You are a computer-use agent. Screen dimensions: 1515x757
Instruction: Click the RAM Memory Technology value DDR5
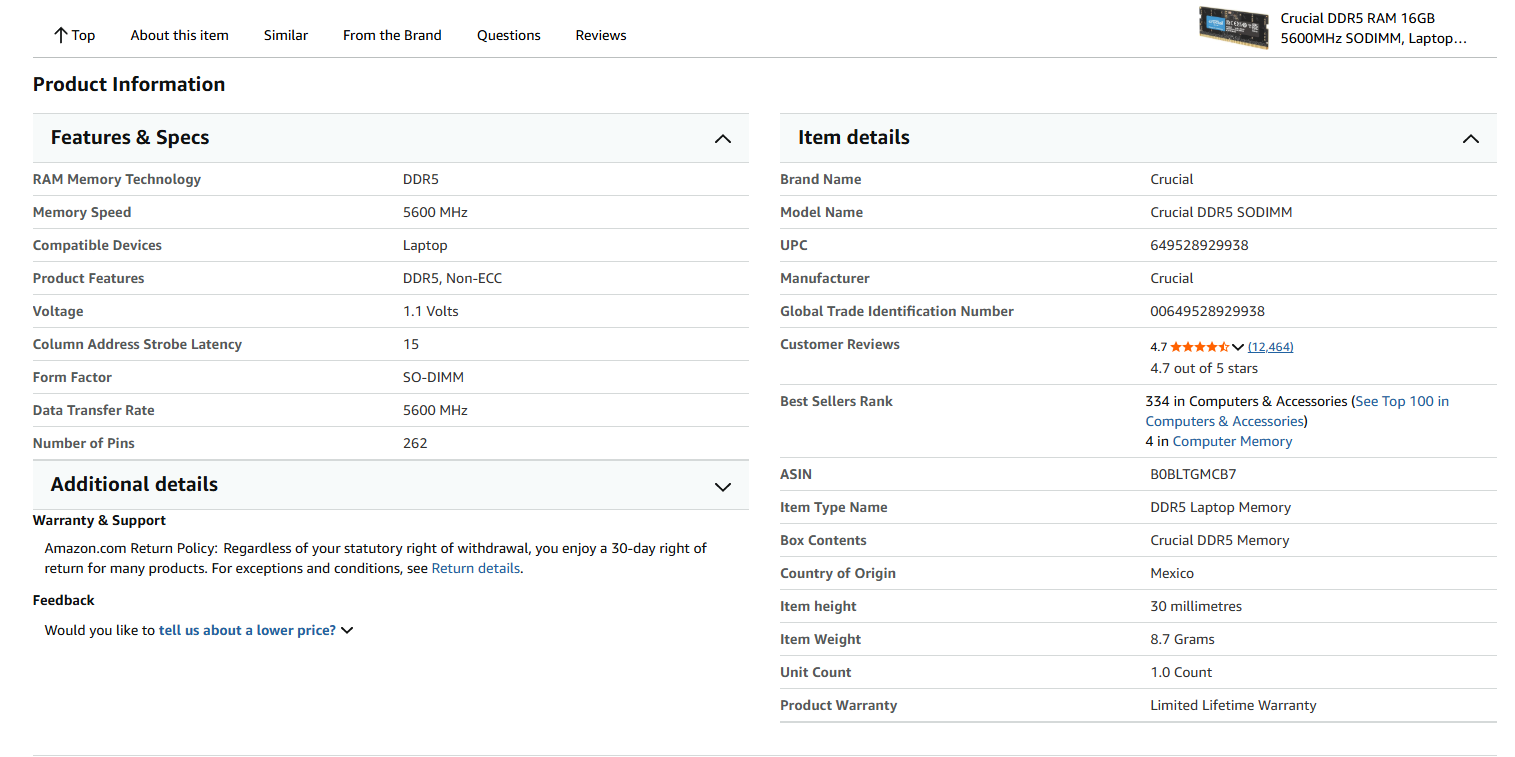[x=421, y=179]
